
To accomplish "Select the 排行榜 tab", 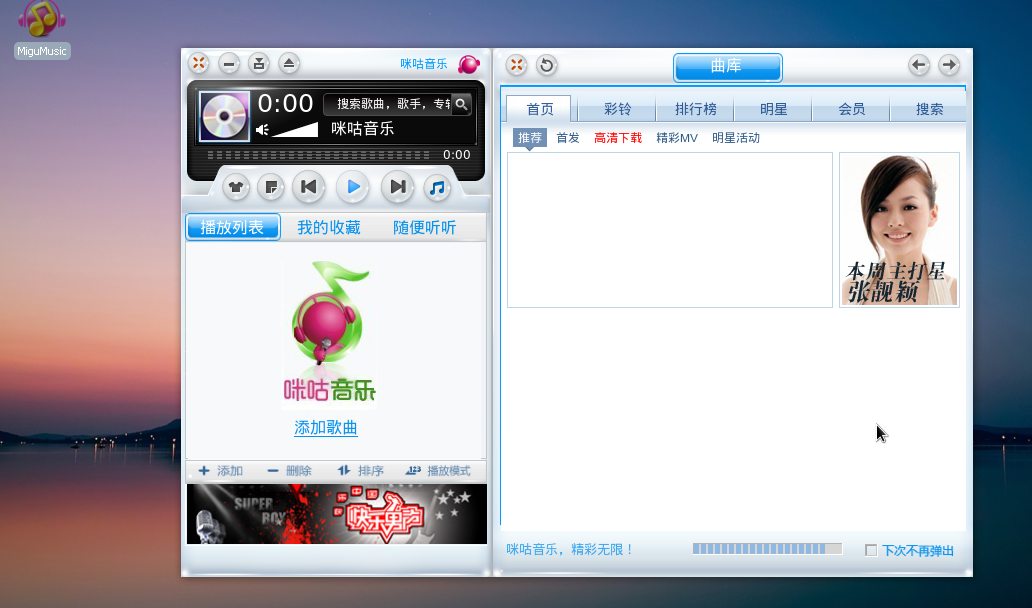I will (x=696, y=109).
